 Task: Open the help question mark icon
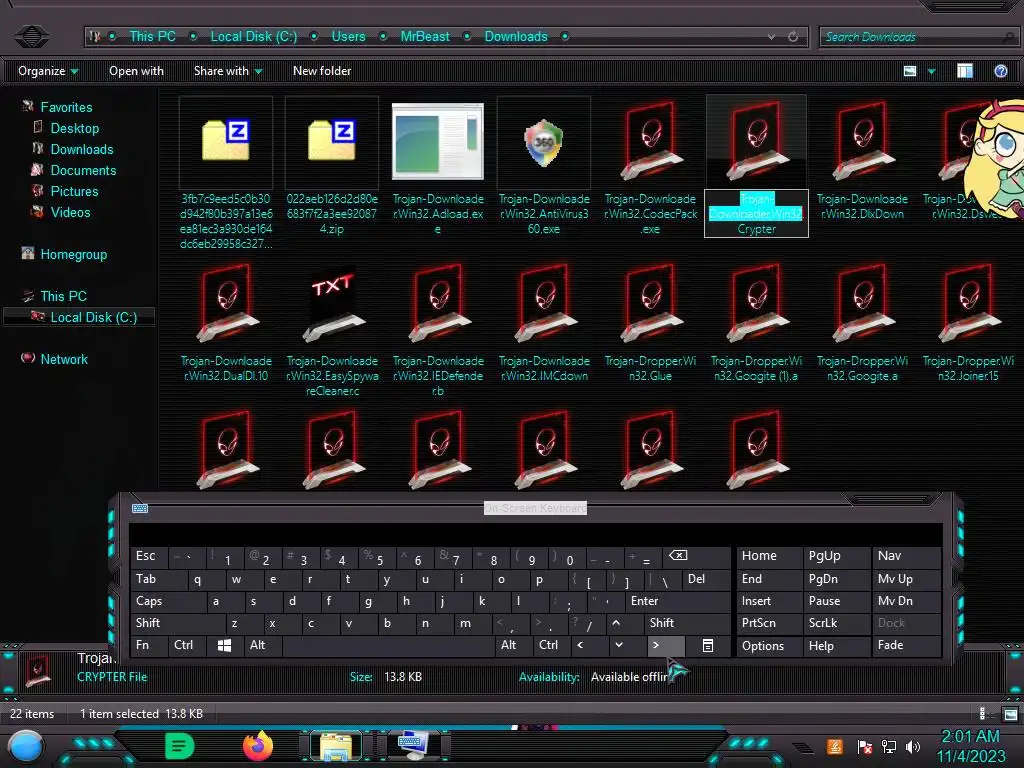tap(1000, 71)
